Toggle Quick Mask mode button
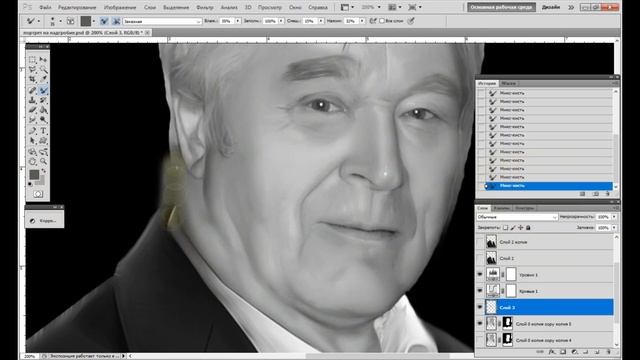 click(x=38, y=194)
